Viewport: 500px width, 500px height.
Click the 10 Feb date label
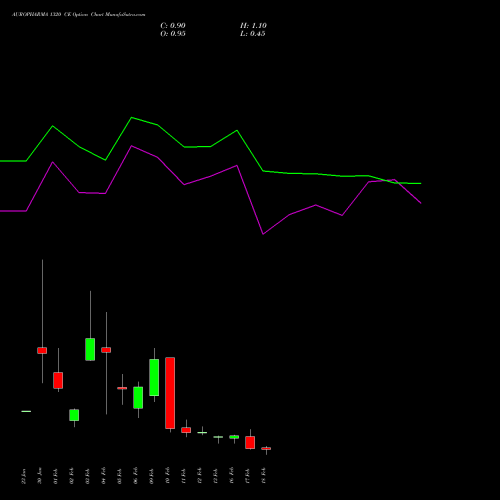click(x=167, y=476)
